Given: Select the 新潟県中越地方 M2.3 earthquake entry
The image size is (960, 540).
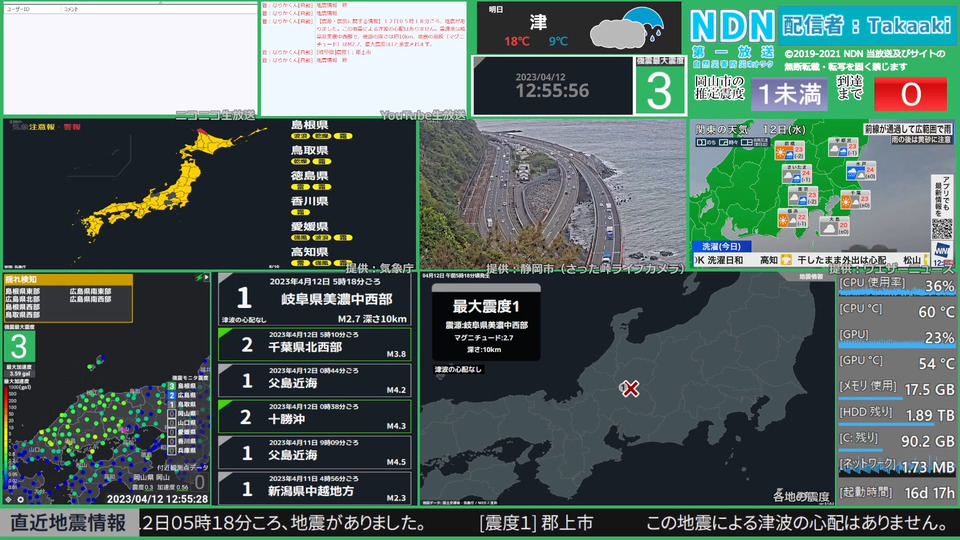Looking at the screenshot, I should tap(315, 489).
